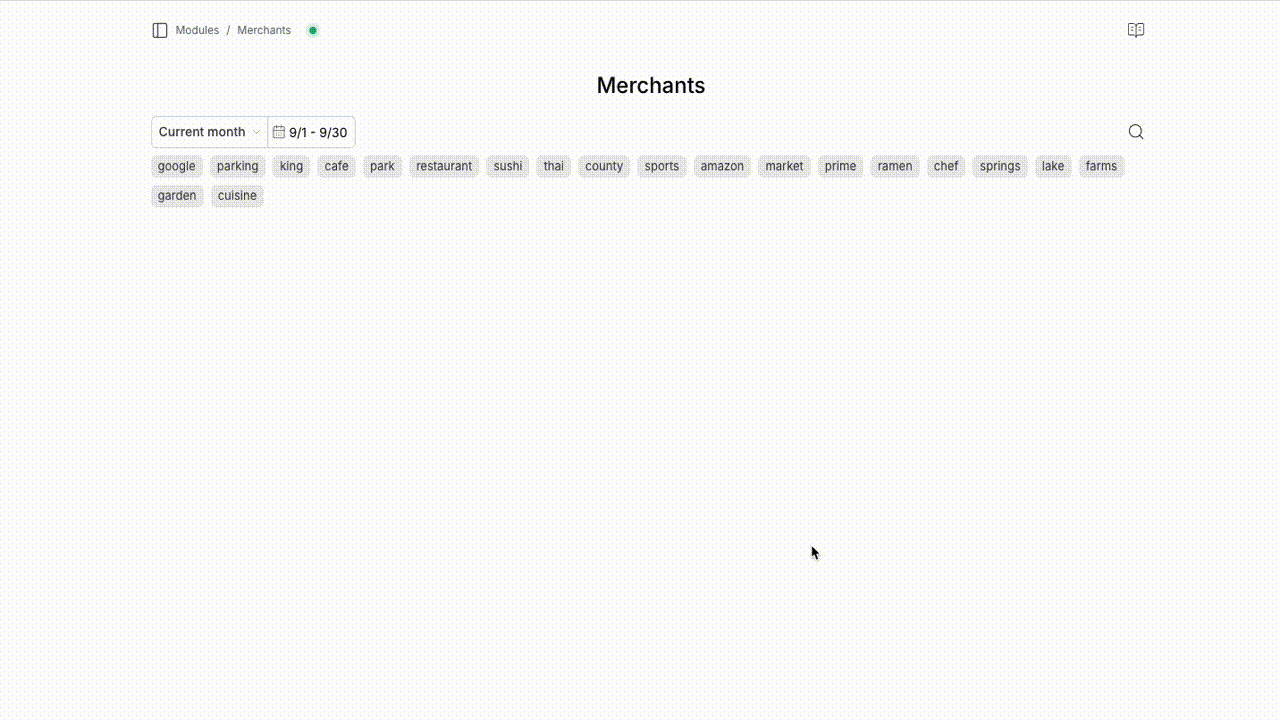Select the prime filter tag

[840, 166]
